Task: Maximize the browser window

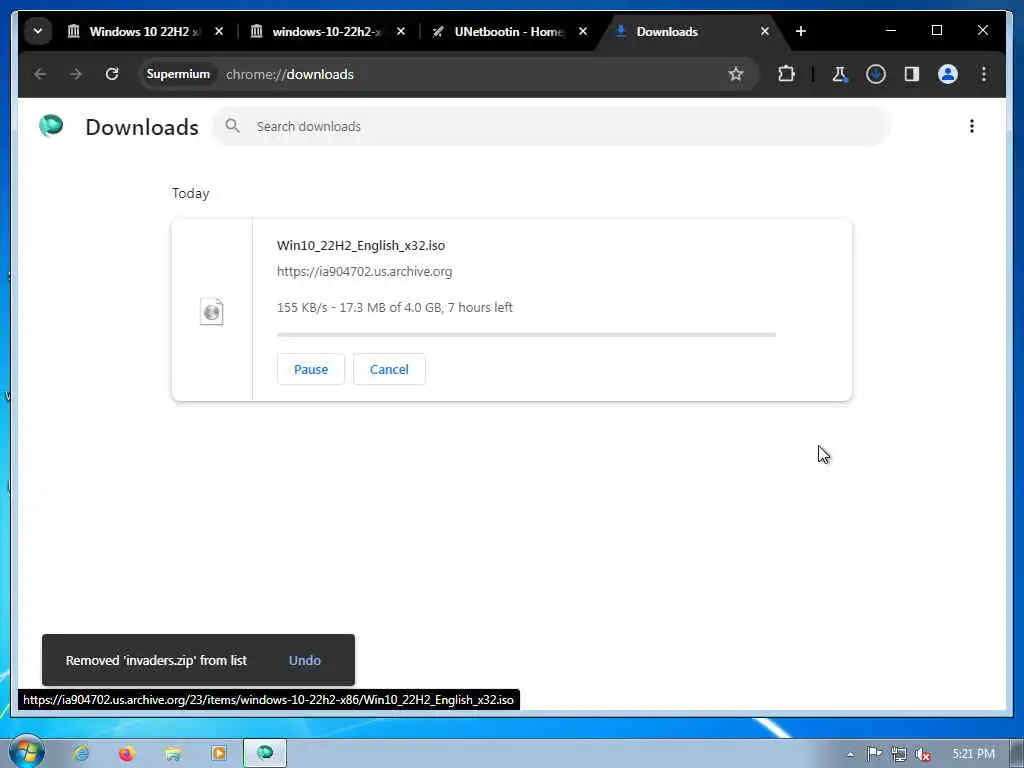Action: 936,31
